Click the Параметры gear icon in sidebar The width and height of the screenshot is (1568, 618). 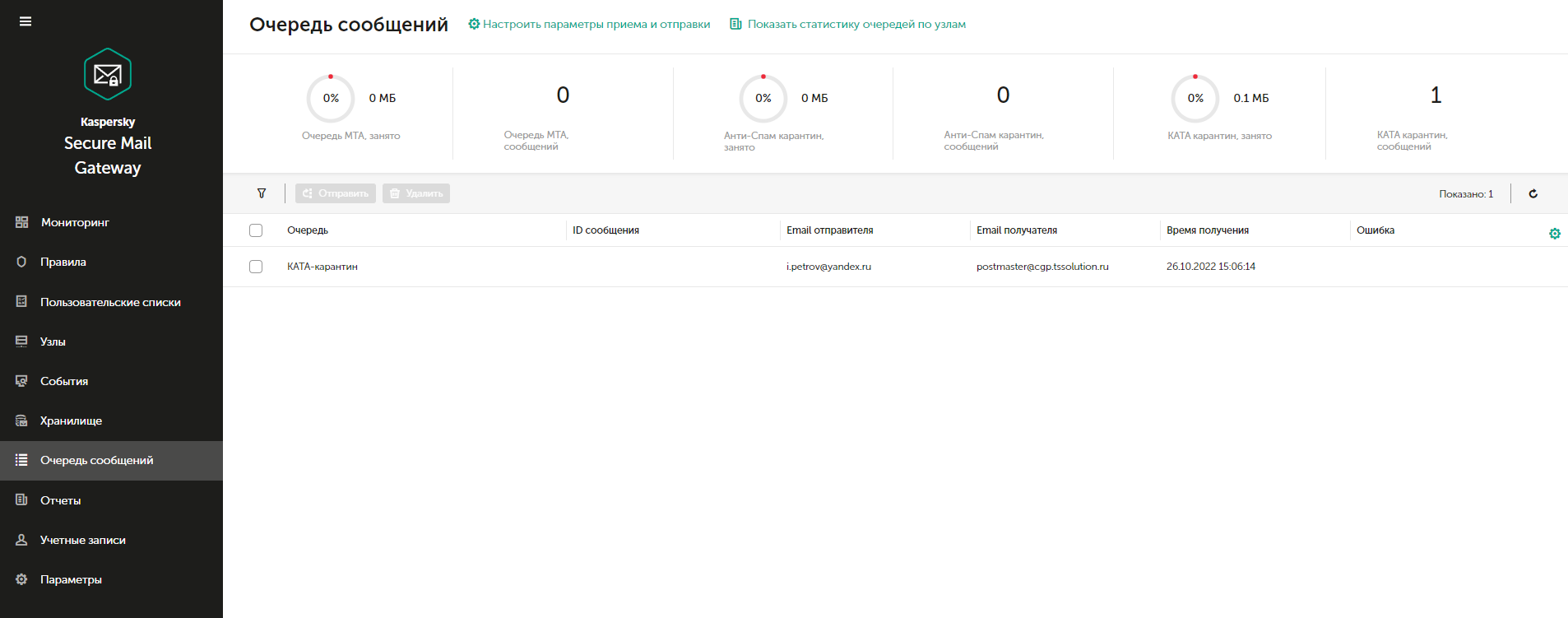[x=22, y=579]
